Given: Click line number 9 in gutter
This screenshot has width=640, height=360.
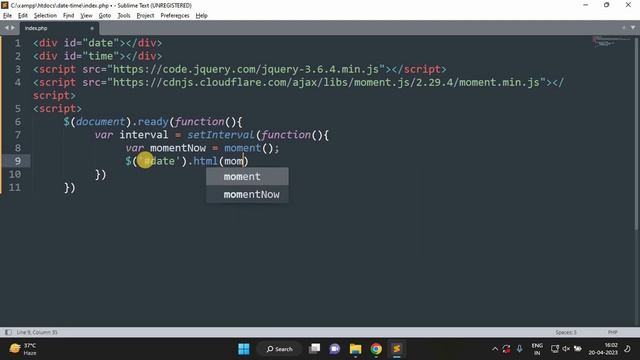Looking at the screenshot, I should click(x=18, y=161).
